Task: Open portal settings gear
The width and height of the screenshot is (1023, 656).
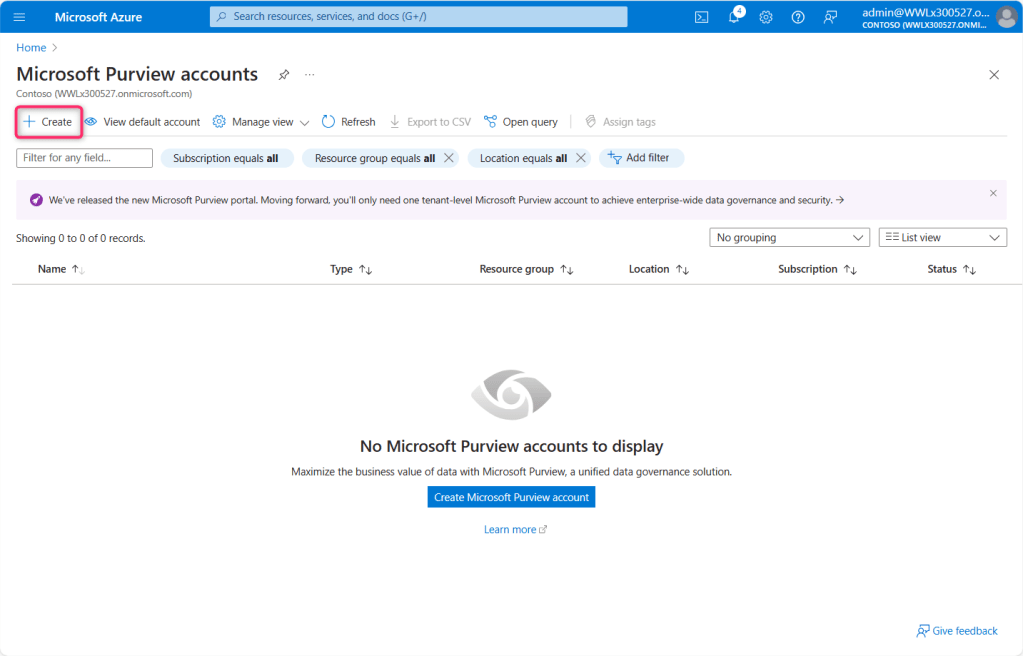Action: click(x=766, y=17)
